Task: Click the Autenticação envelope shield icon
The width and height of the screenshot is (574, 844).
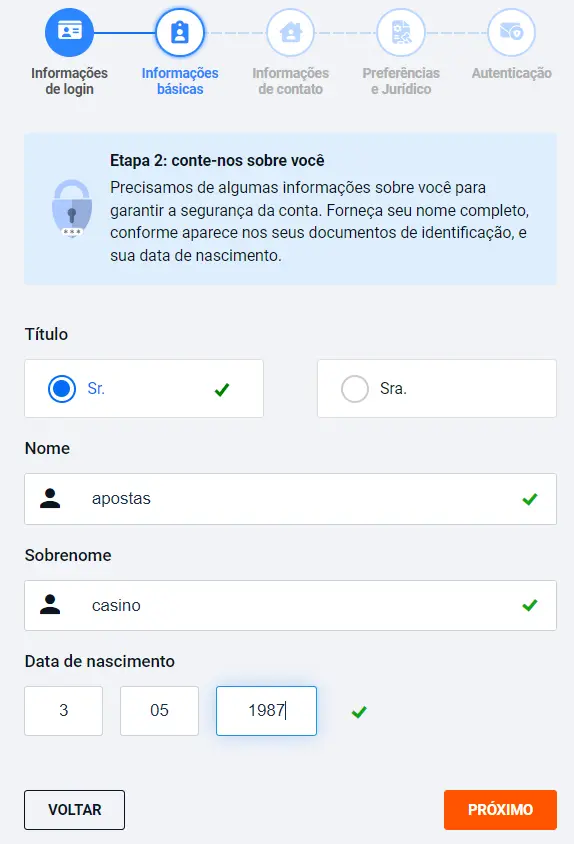Action: 511,32
